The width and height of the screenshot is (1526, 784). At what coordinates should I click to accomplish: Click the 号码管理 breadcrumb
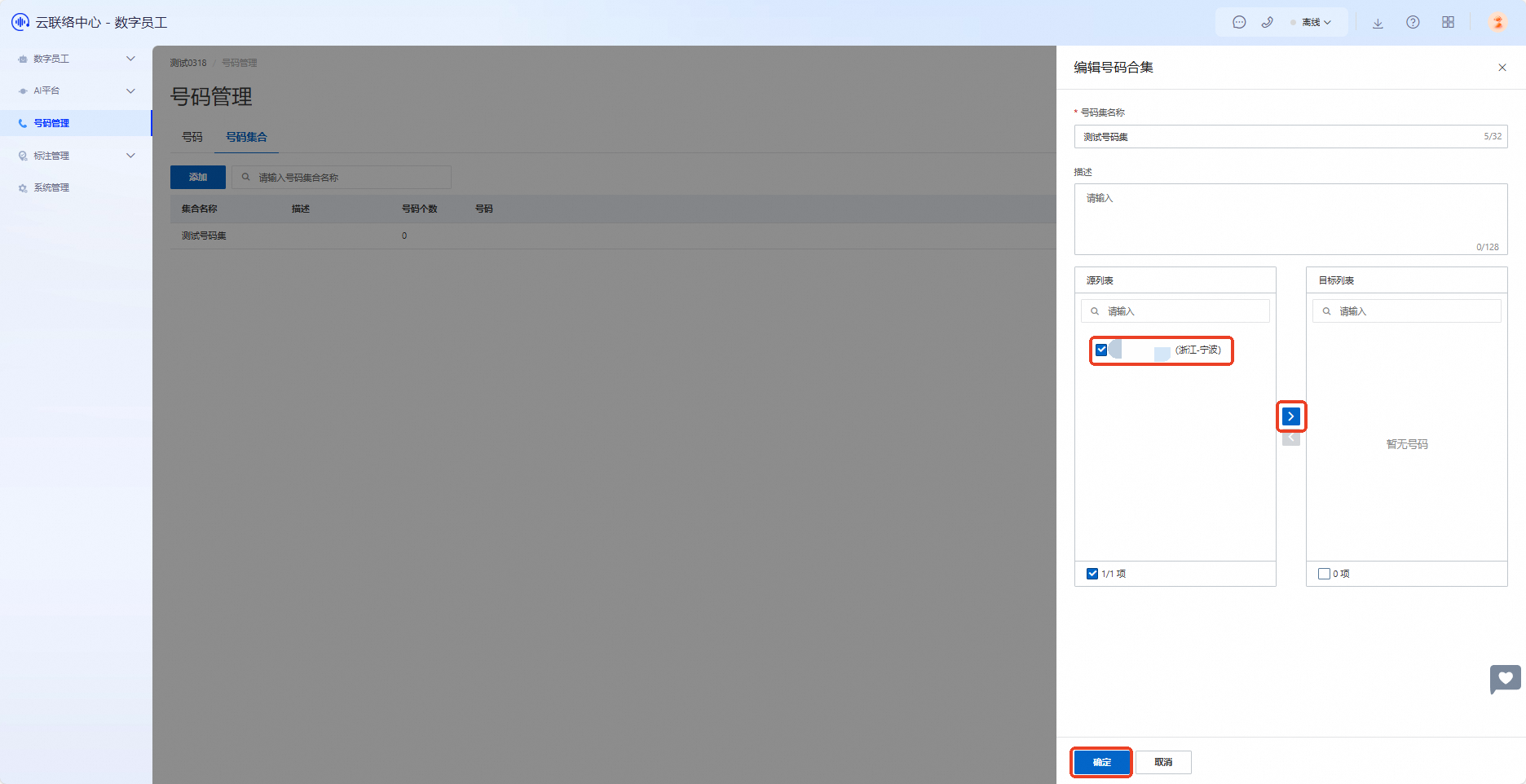pyautogui.click(x=240, y=63)
